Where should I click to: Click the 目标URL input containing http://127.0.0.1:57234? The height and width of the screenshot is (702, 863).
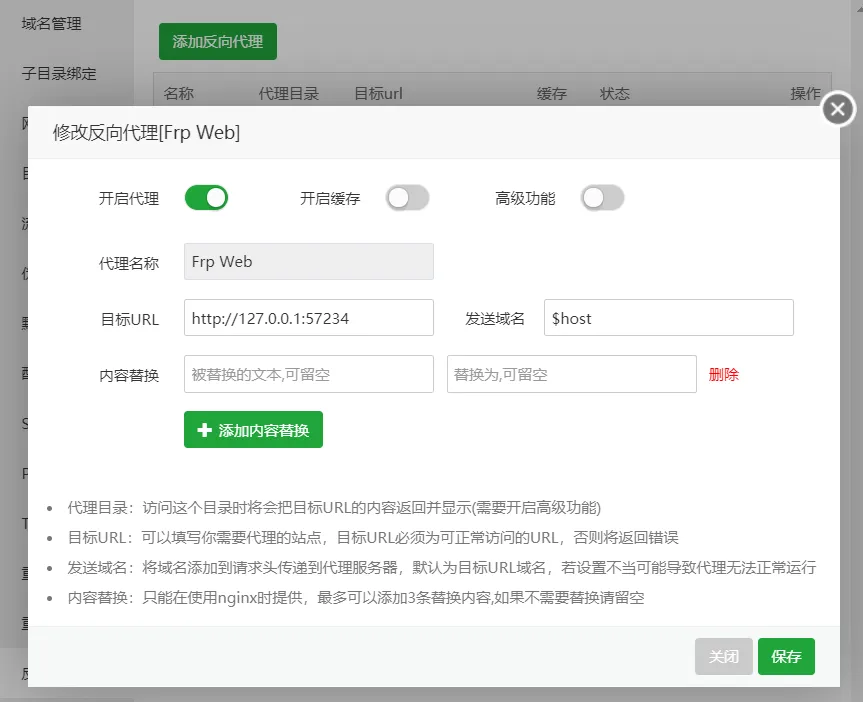click(308, 316)
